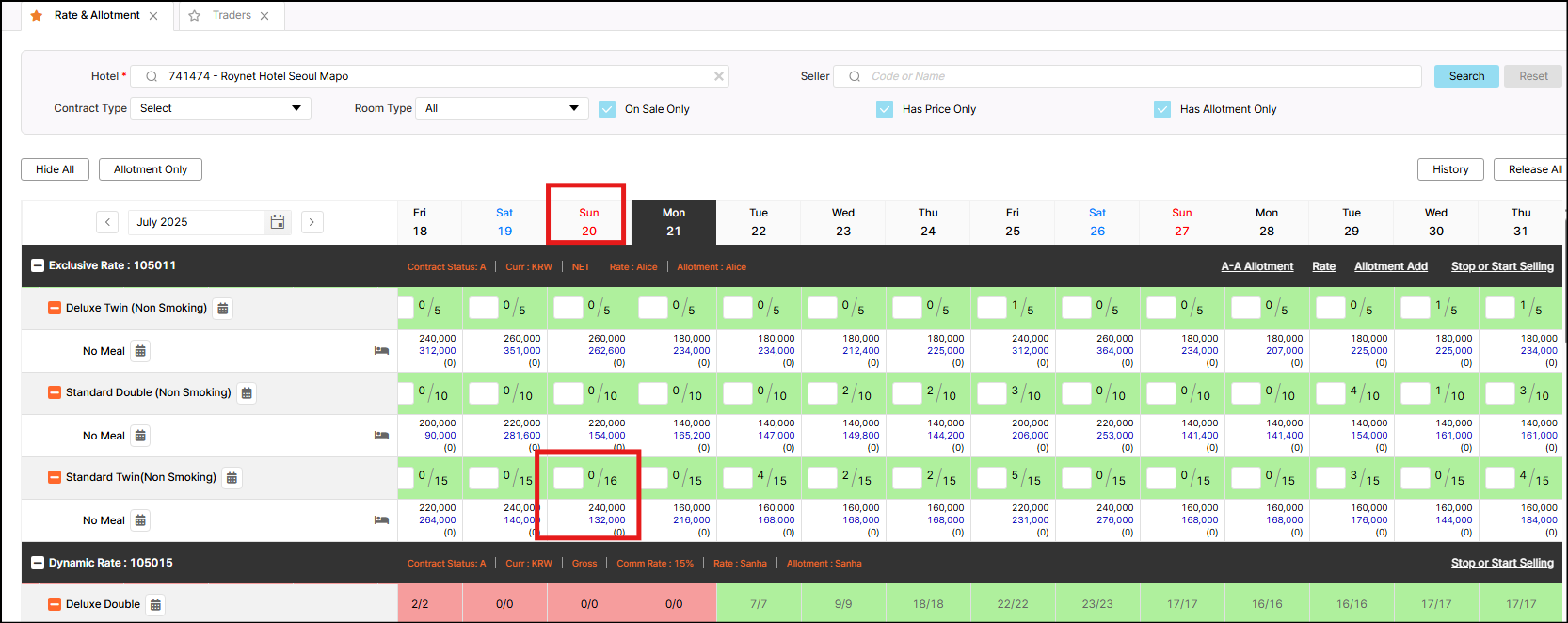The height and width of the screenshot is (623, 1568).
Task: Open the Contract Type dropdown
Action: [220, 108]
